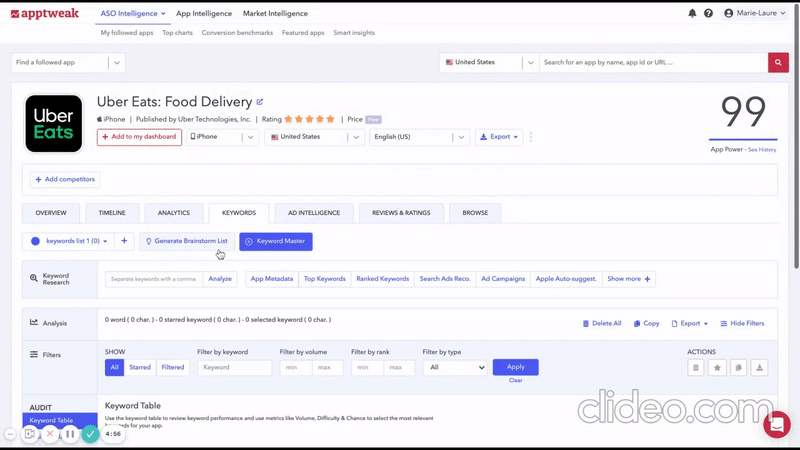This screenshot has width=800, height=450.
Task: Switch to the KEYWORDS tab
Action: [x=239, y=213]
